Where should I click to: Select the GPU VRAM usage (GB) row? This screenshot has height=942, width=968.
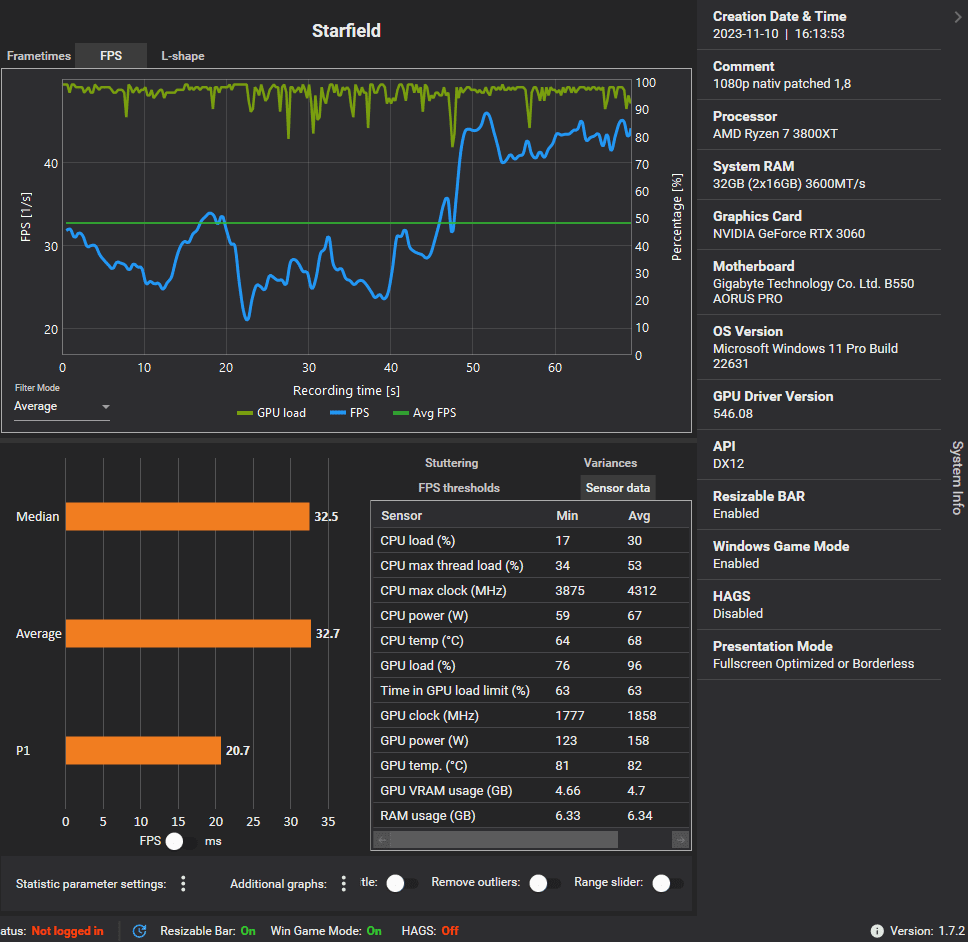coord(531,791)
